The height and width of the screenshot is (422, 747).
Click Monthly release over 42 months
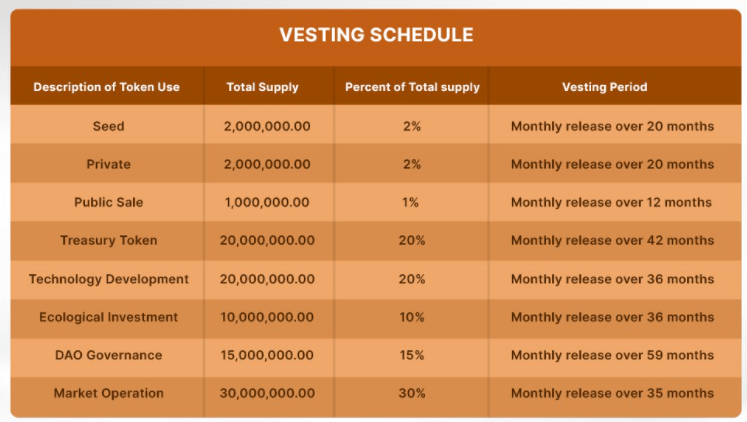(612, 240)
